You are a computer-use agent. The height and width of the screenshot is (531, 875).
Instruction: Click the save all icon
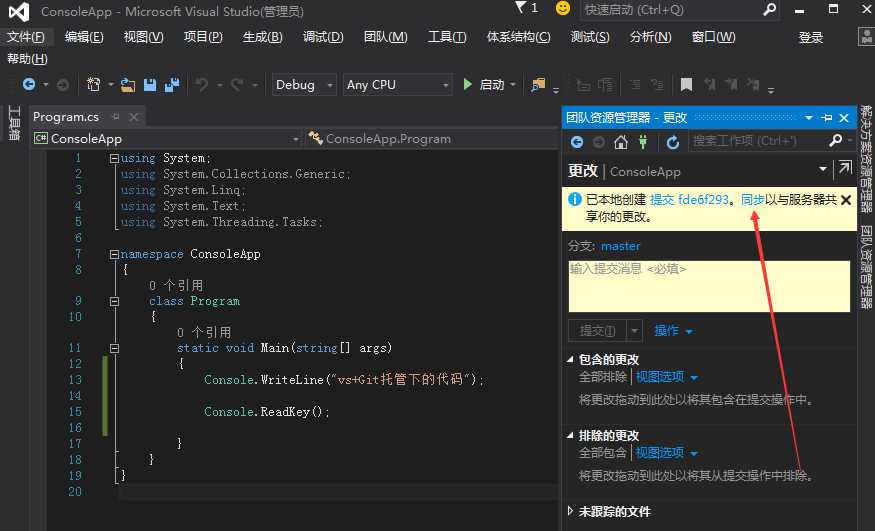point(172,85)
